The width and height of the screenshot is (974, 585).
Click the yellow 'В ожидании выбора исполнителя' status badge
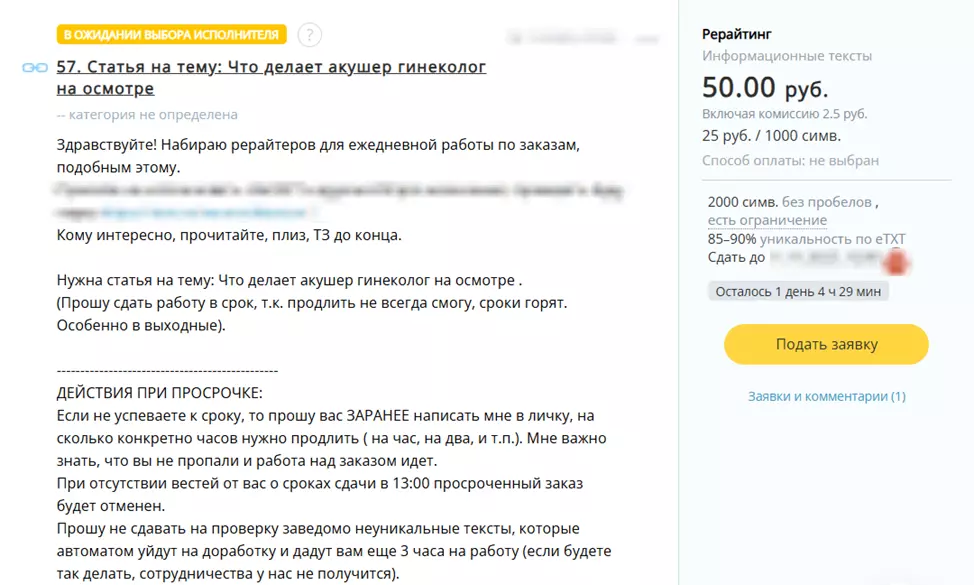coord(171,35)
